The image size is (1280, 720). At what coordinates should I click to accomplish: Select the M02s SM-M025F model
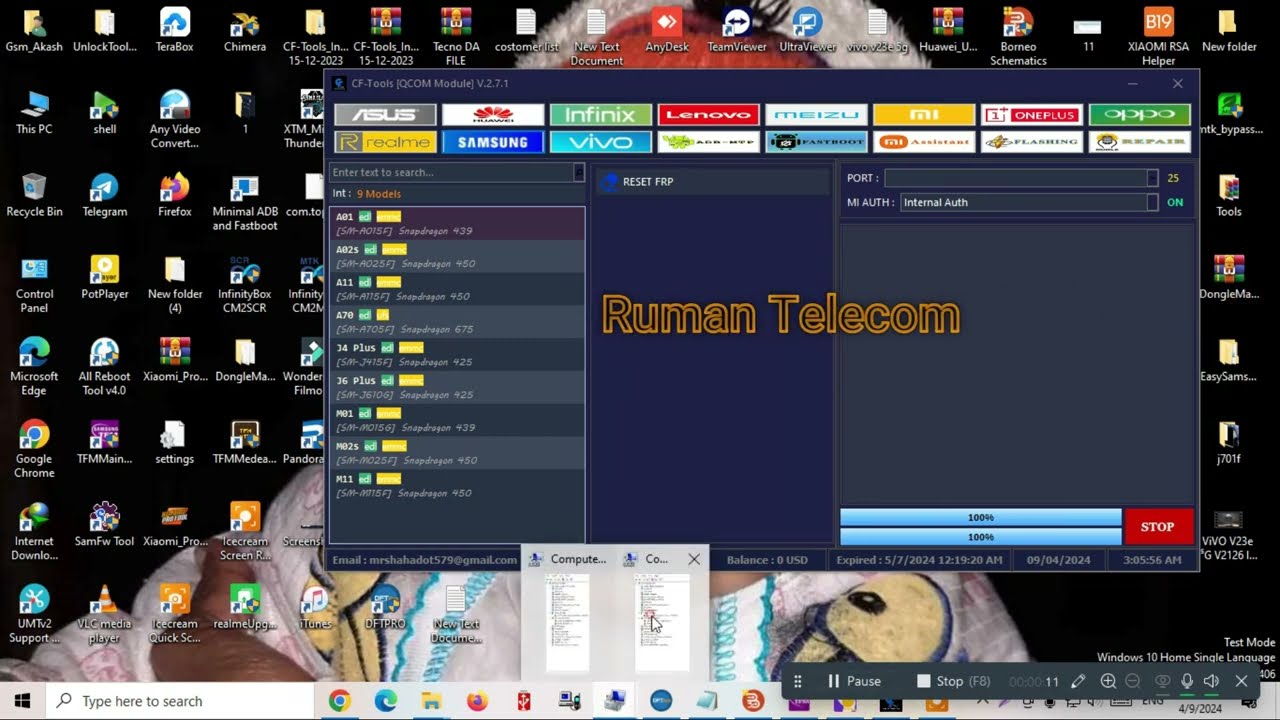tap(457, 453)
